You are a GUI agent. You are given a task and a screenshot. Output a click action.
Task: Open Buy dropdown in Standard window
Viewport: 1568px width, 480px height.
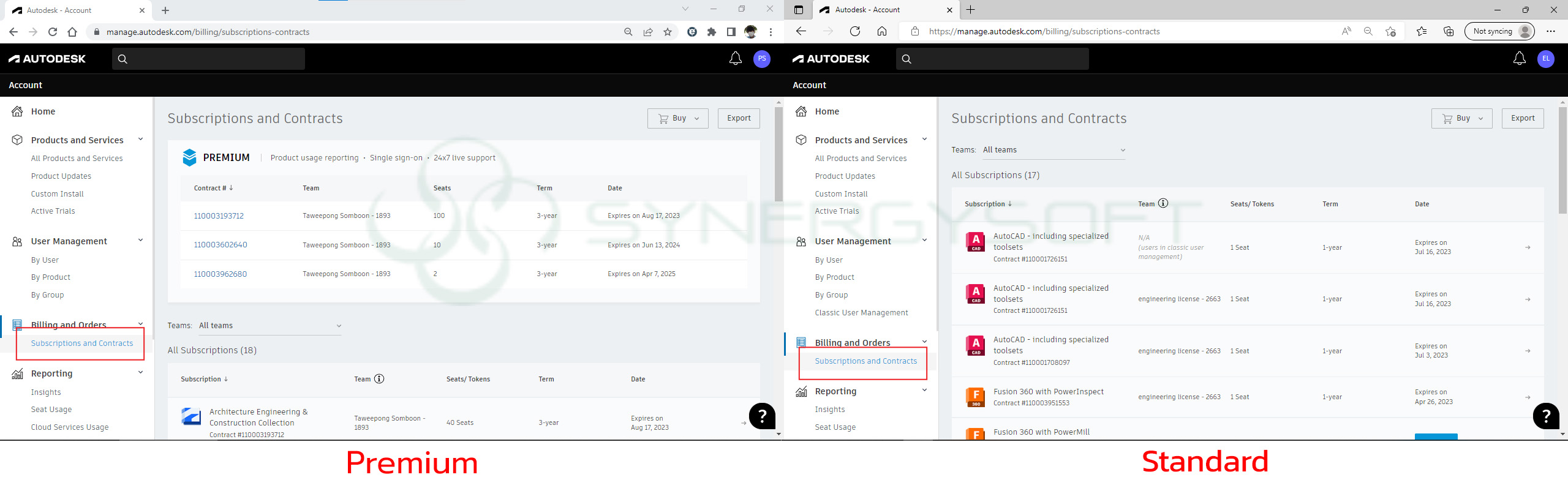click(1462, 118)
